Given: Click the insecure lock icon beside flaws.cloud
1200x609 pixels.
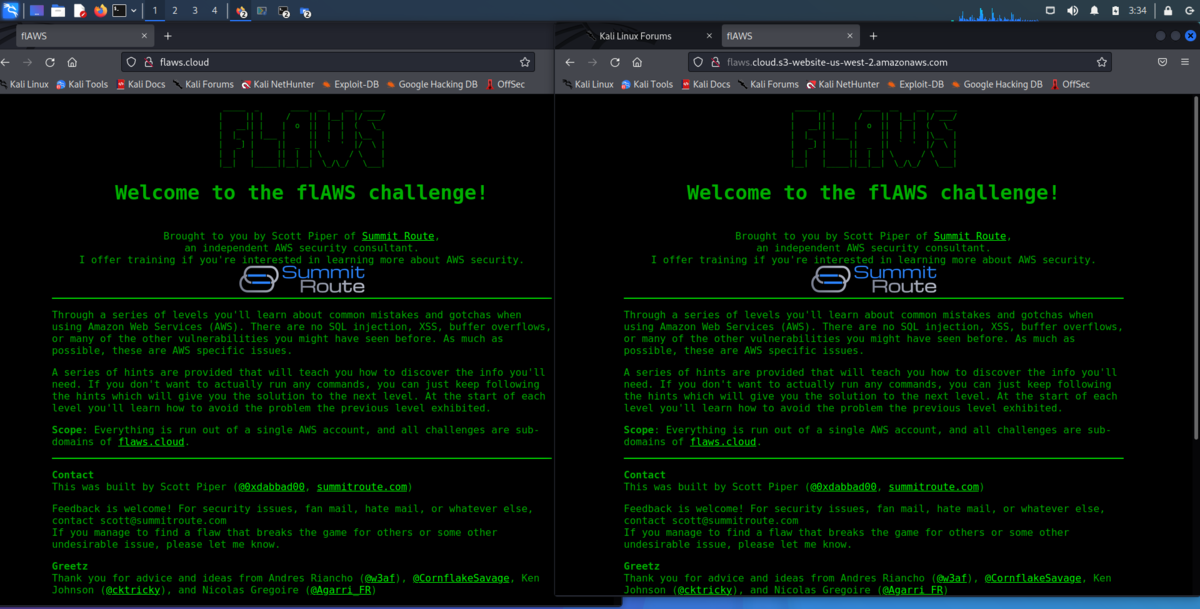Looking at the screenshot, I should click(148, 62).
